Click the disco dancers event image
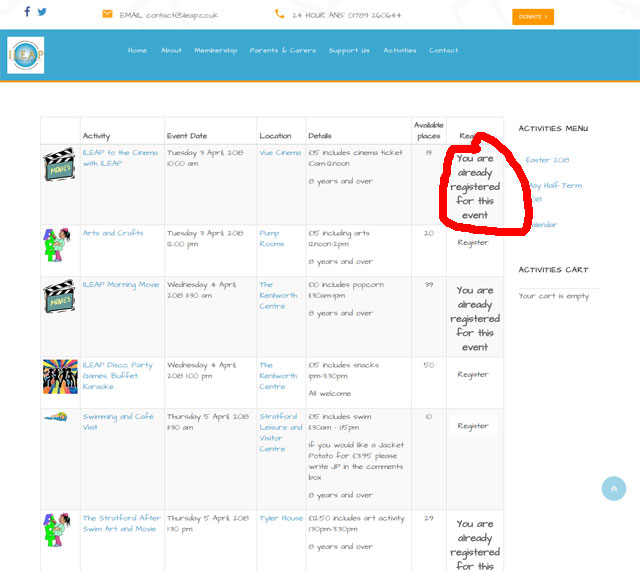 point(60,377)
